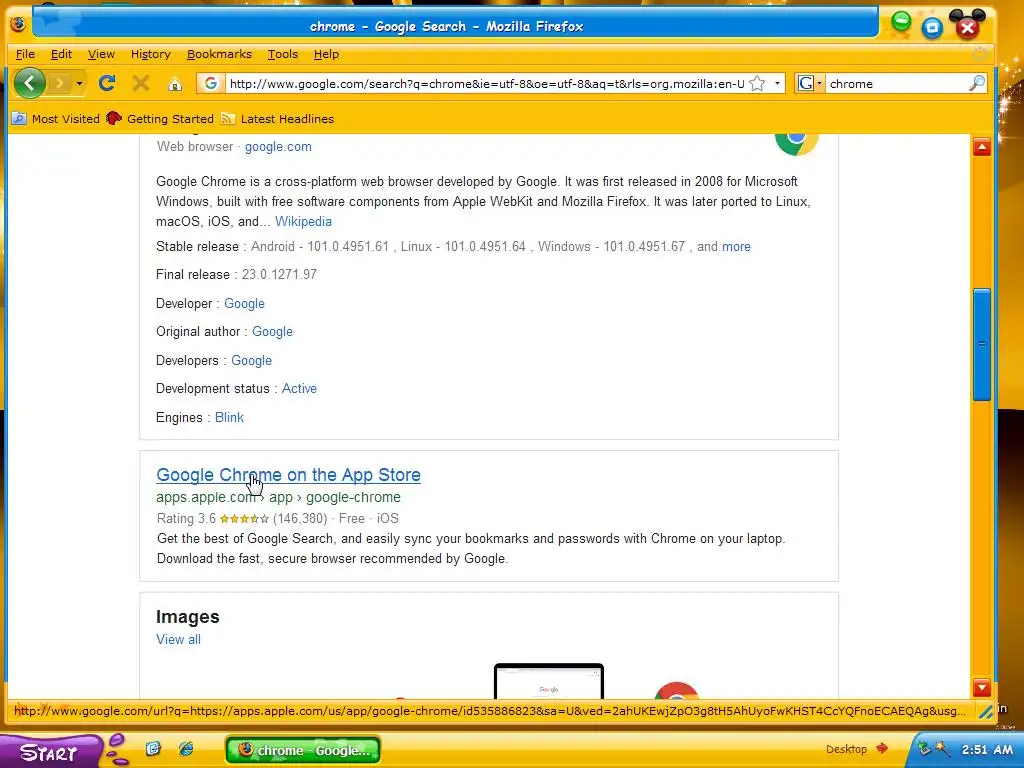Screen dimensions: 1024x768
Task: Expand the Desktop toolbar red arrows
Action: 882,748
